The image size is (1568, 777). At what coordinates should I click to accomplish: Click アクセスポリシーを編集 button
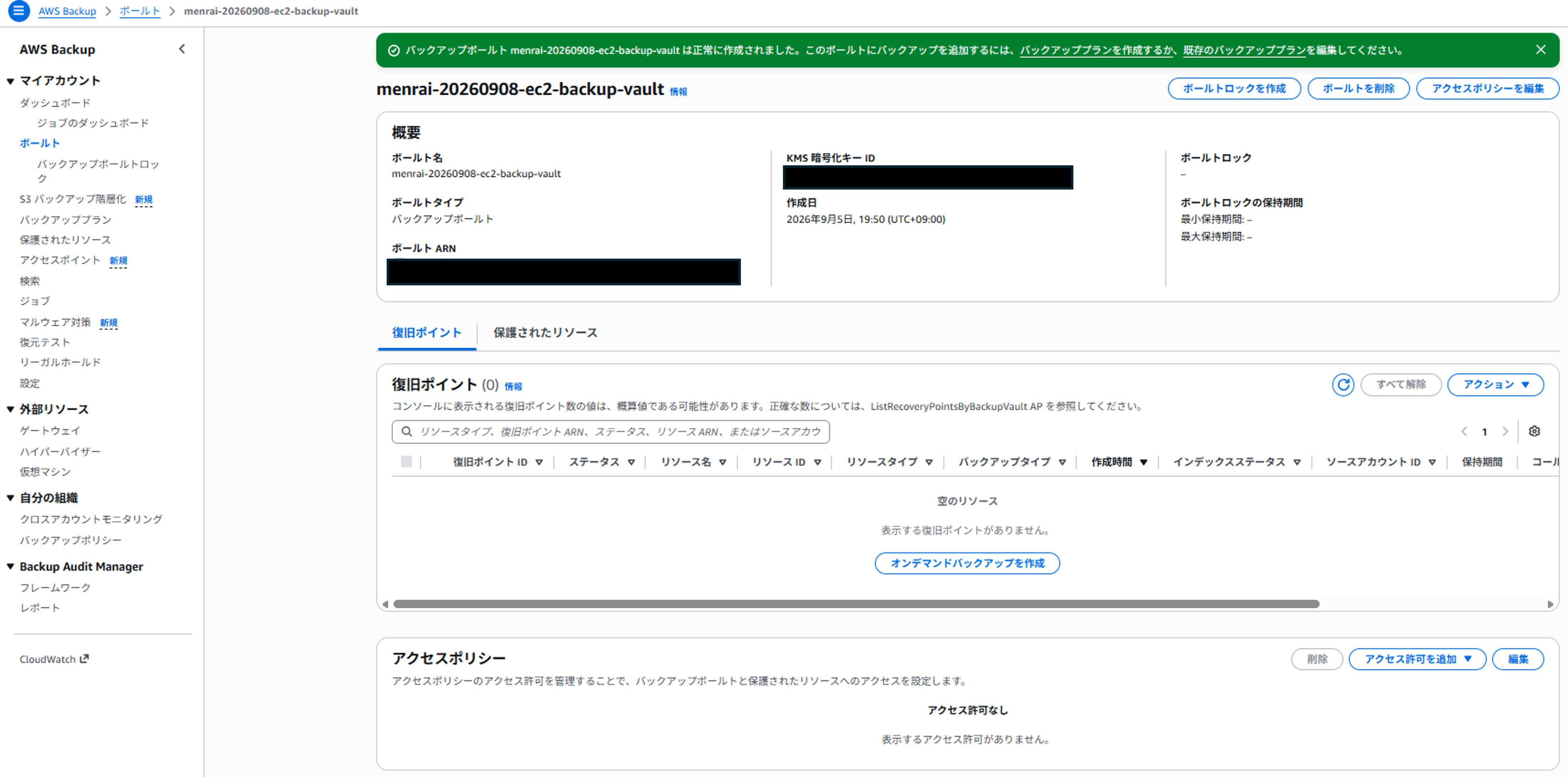[x=1487, y=88]
